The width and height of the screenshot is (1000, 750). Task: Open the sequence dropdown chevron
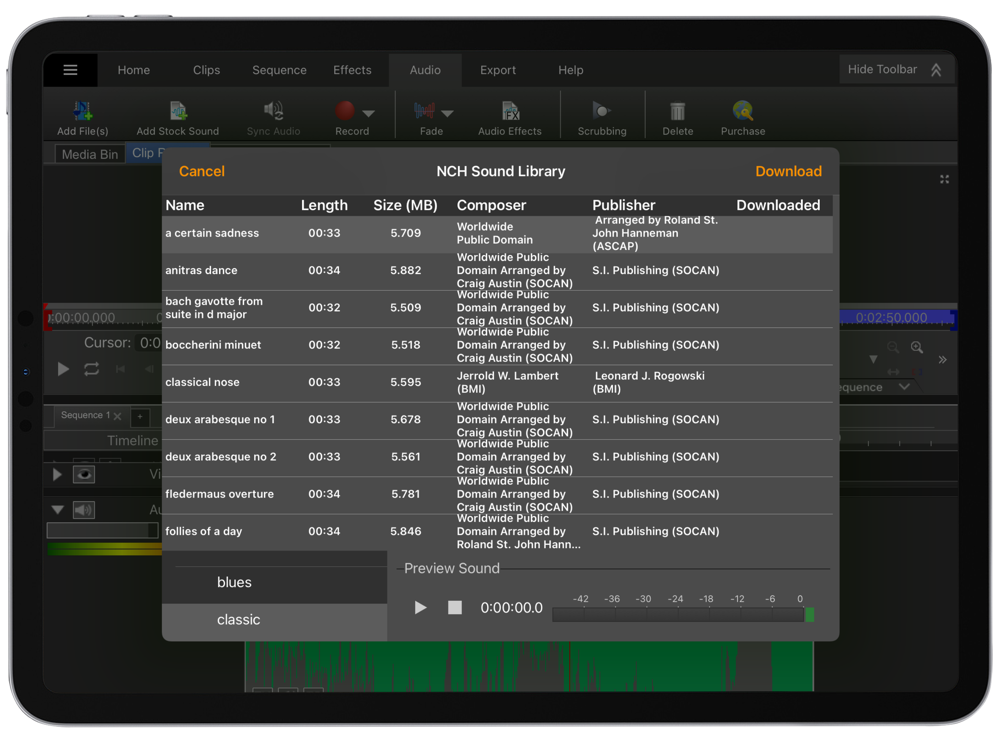point(904,386)
